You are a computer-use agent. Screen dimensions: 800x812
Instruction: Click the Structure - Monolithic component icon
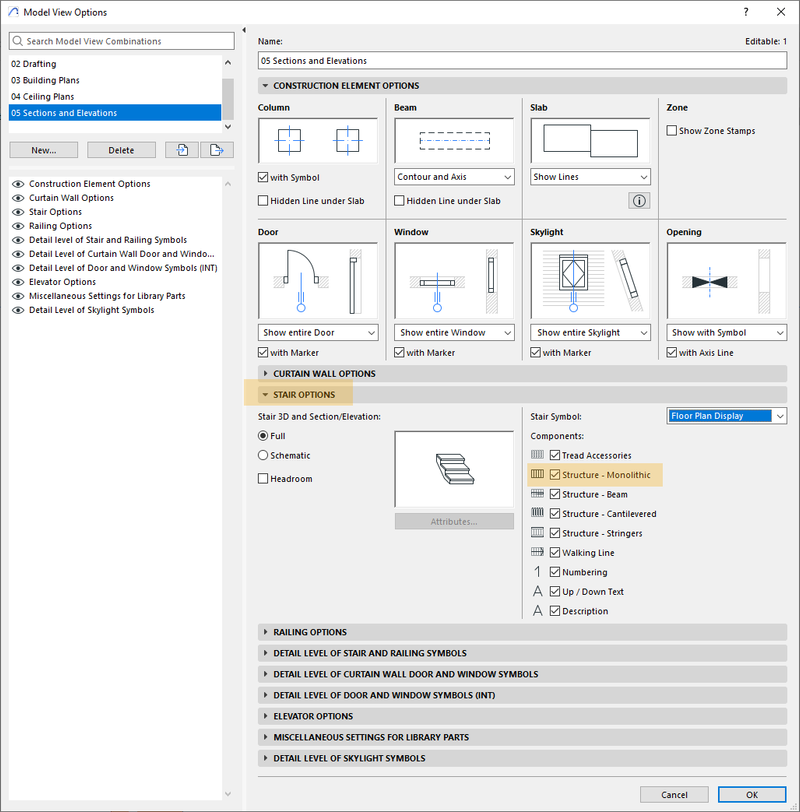pos(537,474)
